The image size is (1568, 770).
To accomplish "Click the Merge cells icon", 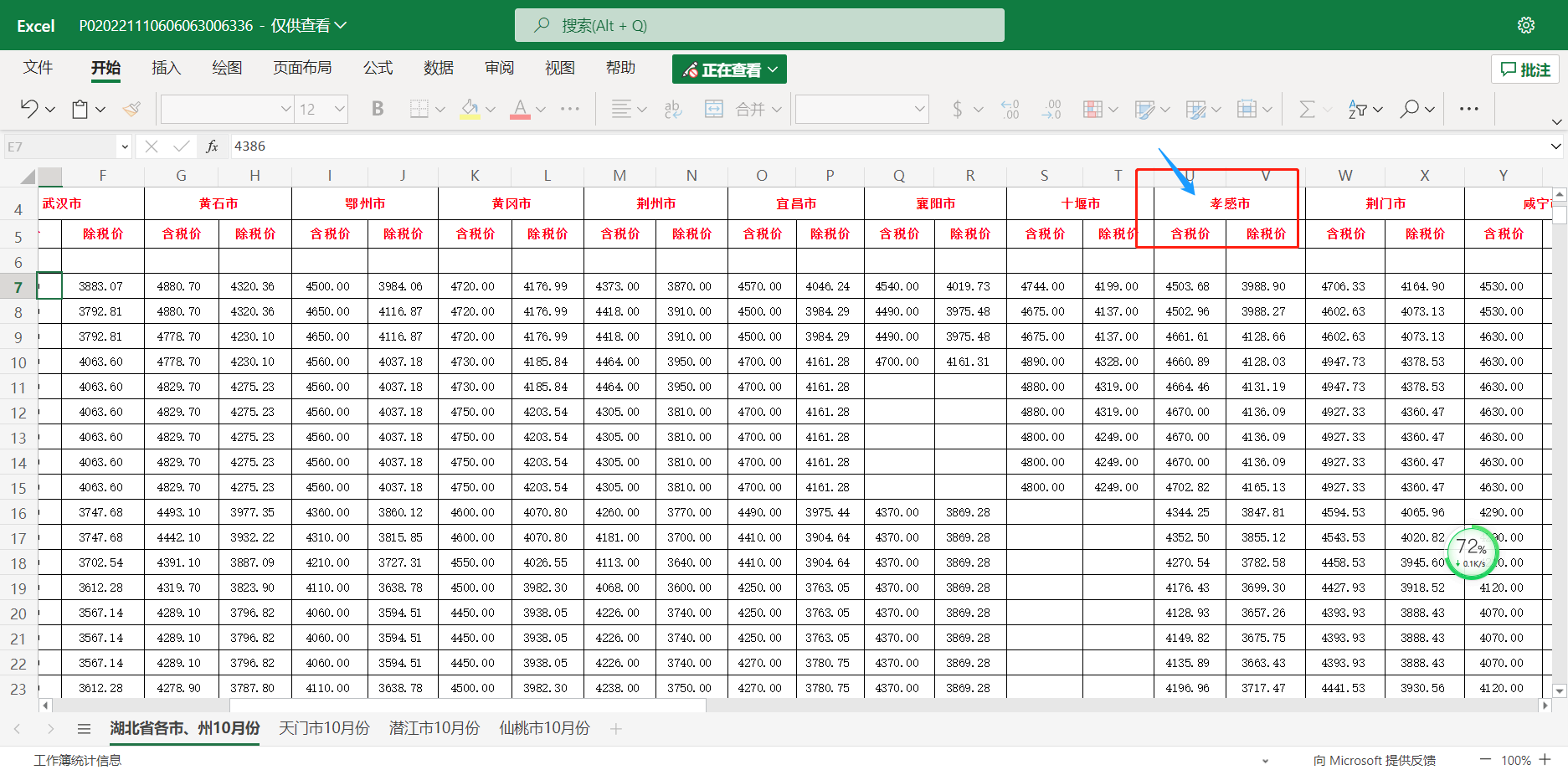I will click(714, 109).
